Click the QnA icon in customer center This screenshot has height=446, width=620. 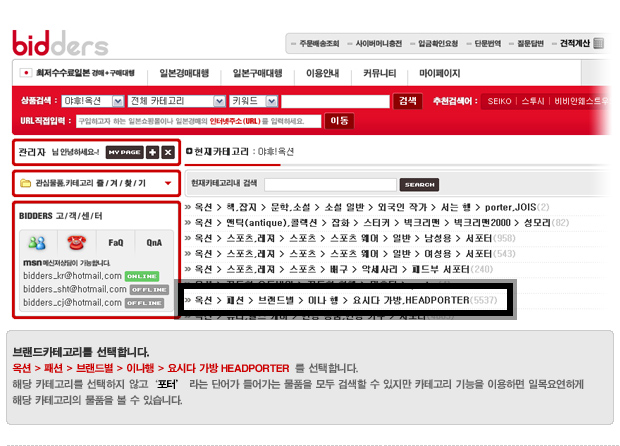tap(154, 243)
